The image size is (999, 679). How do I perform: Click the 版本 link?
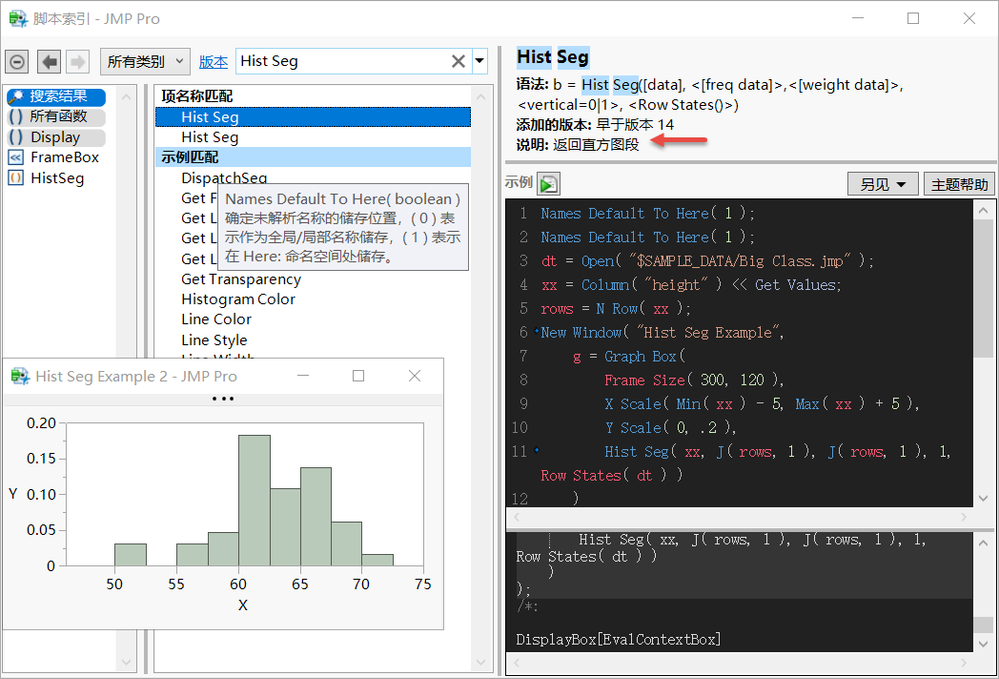pyautogui.click(x=213, y=62)
